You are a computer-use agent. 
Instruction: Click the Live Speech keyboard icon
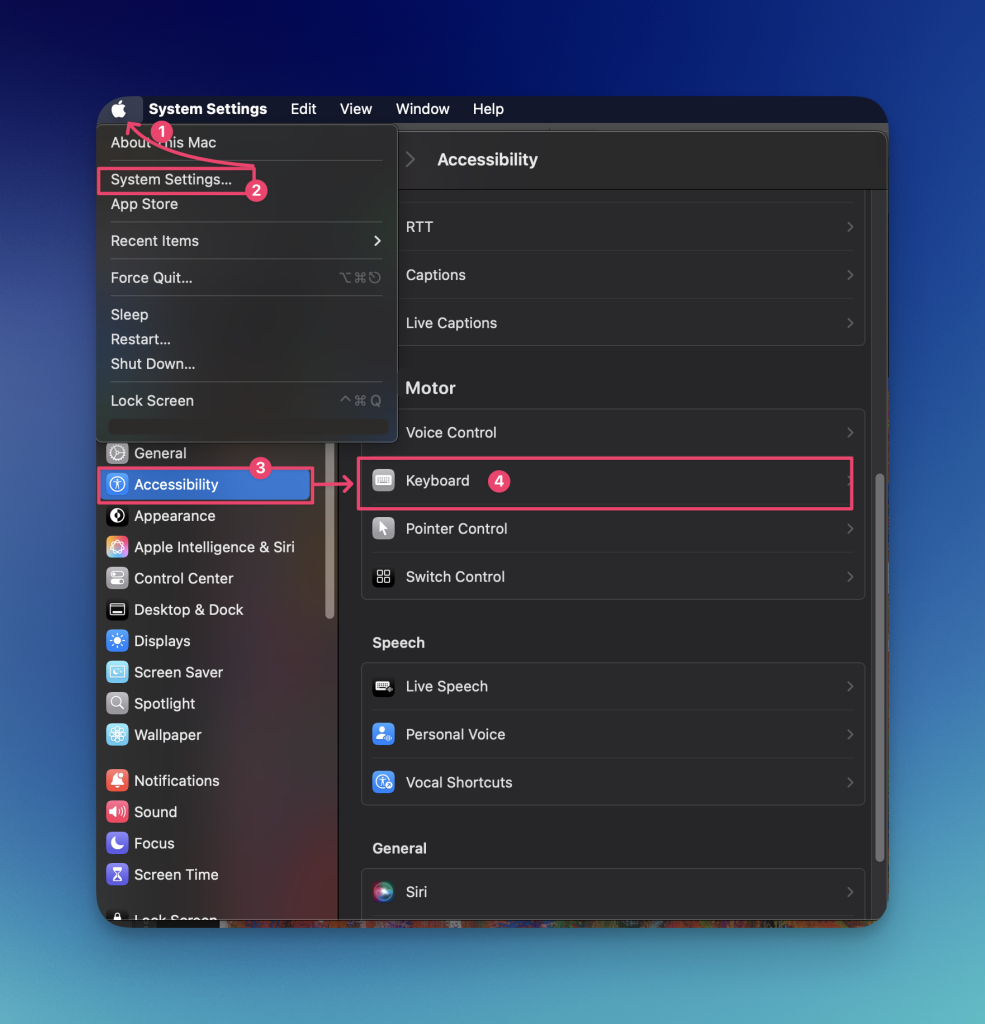383,686
